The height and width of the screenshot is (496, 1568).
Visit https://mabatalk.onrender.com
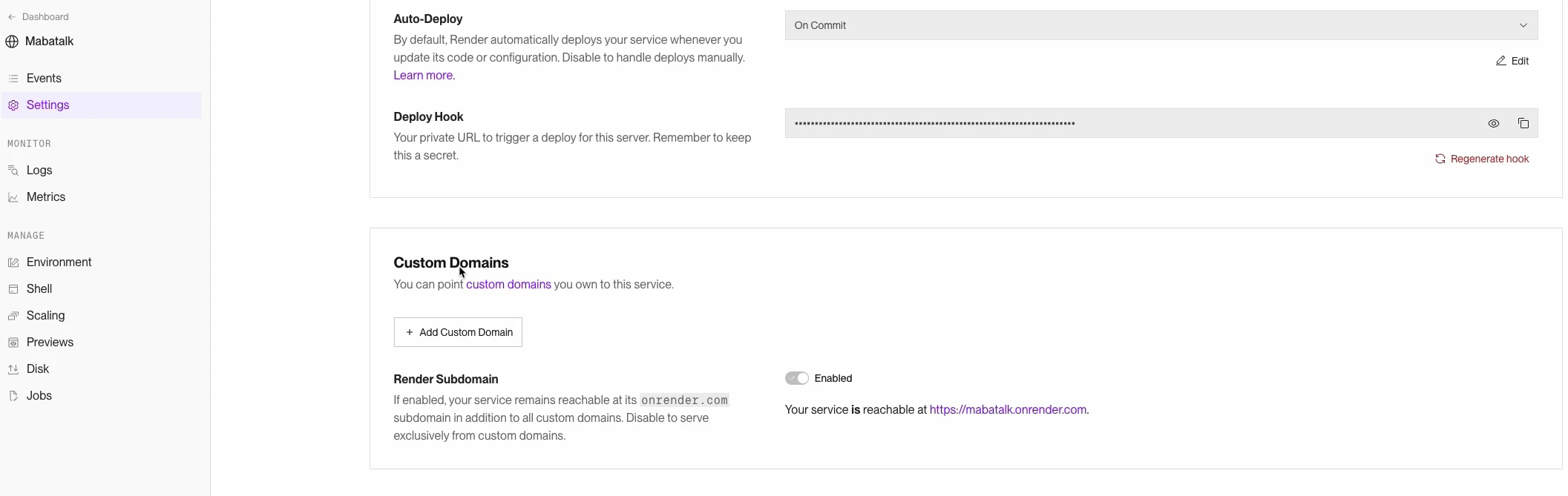[x=1007, y=409]
